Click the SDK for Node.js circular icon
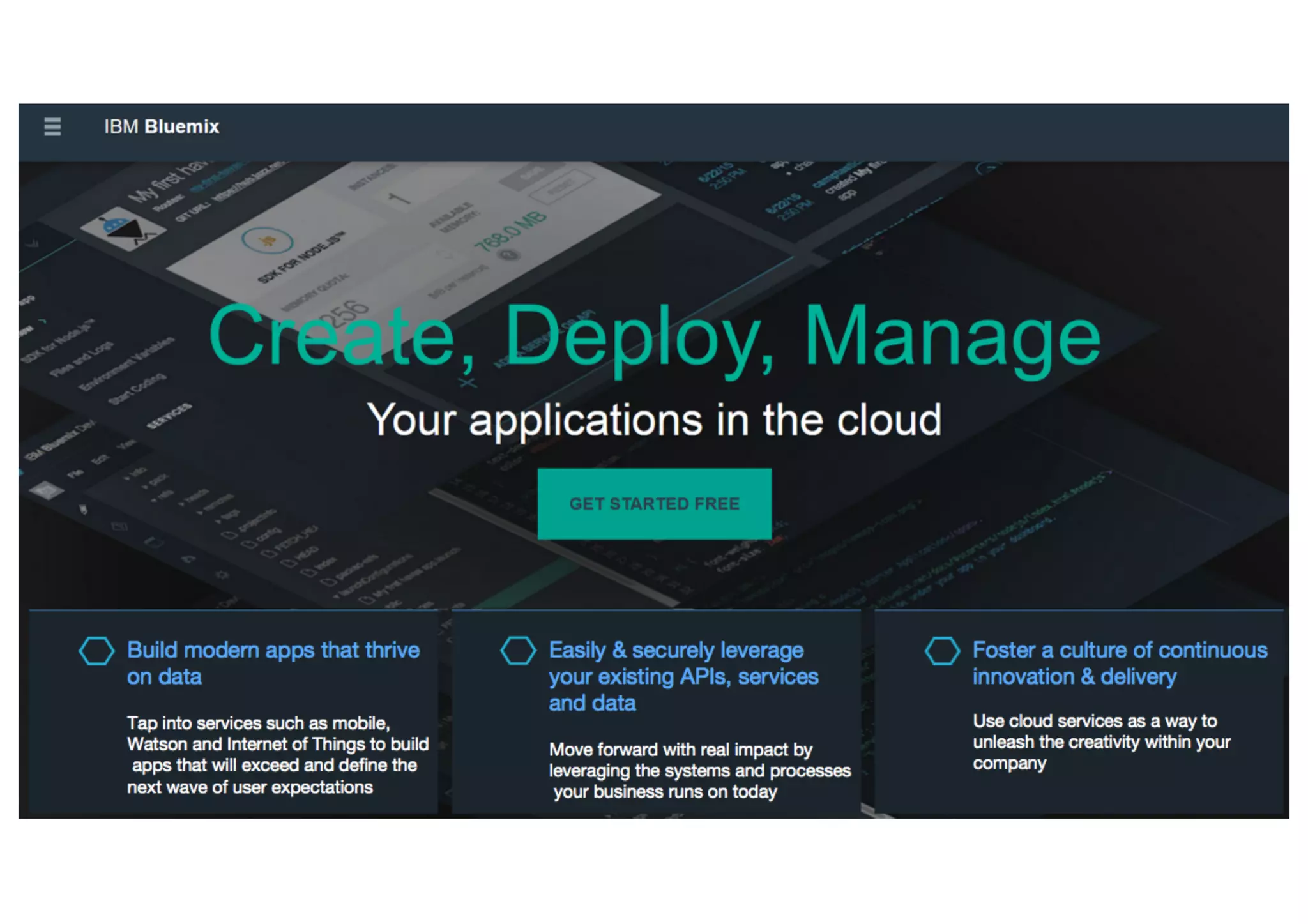 pyautogui.click(x=268, y=241)
